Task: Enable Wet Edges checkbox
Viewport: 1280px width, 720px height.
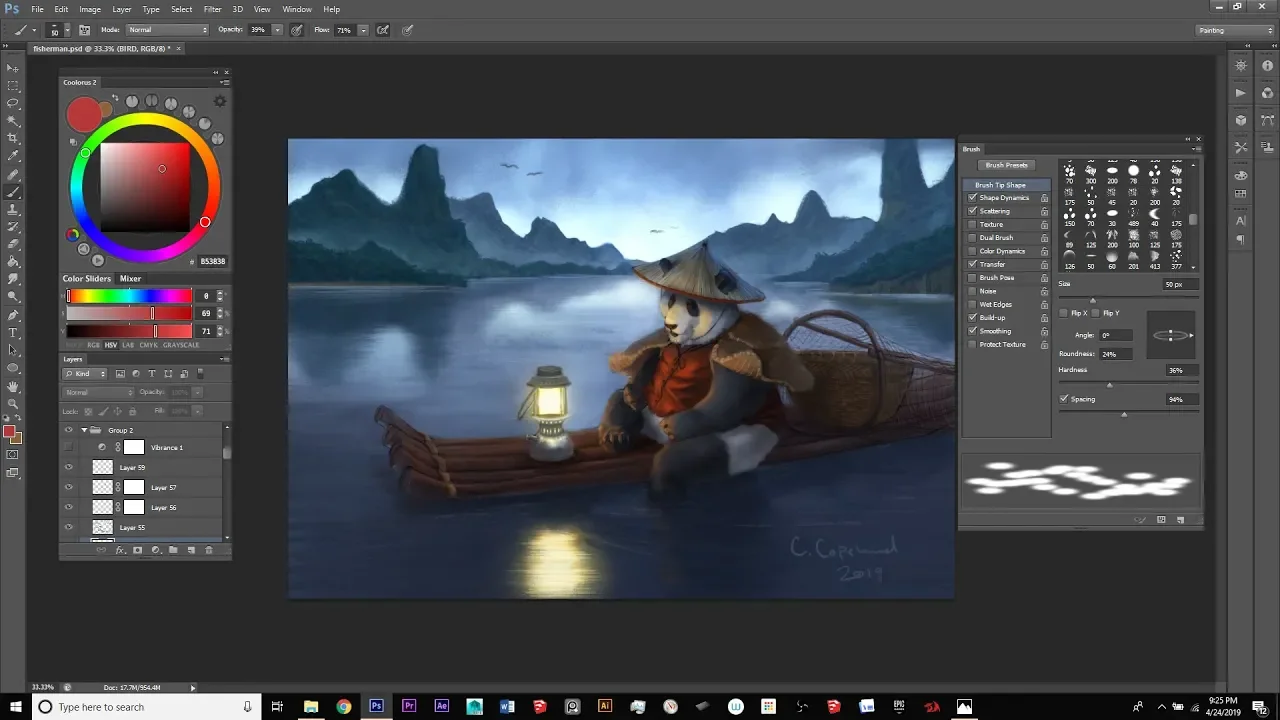Action: [972, 304]
